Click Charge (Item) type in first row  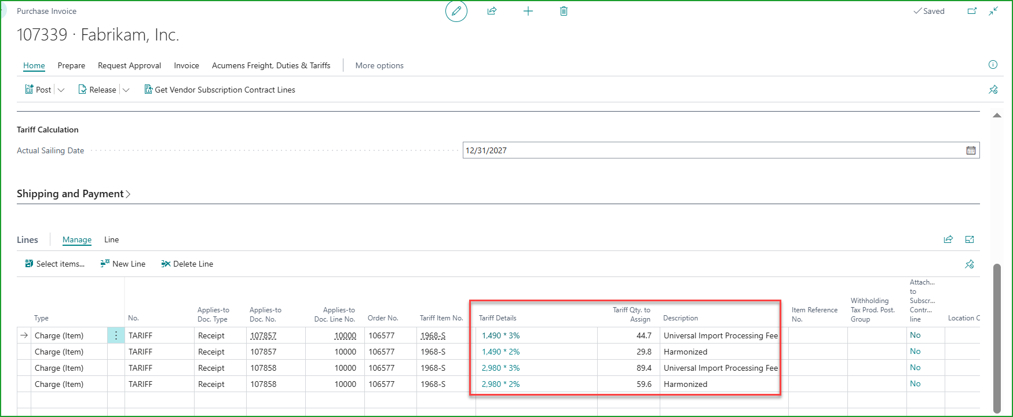click(58, 335)
